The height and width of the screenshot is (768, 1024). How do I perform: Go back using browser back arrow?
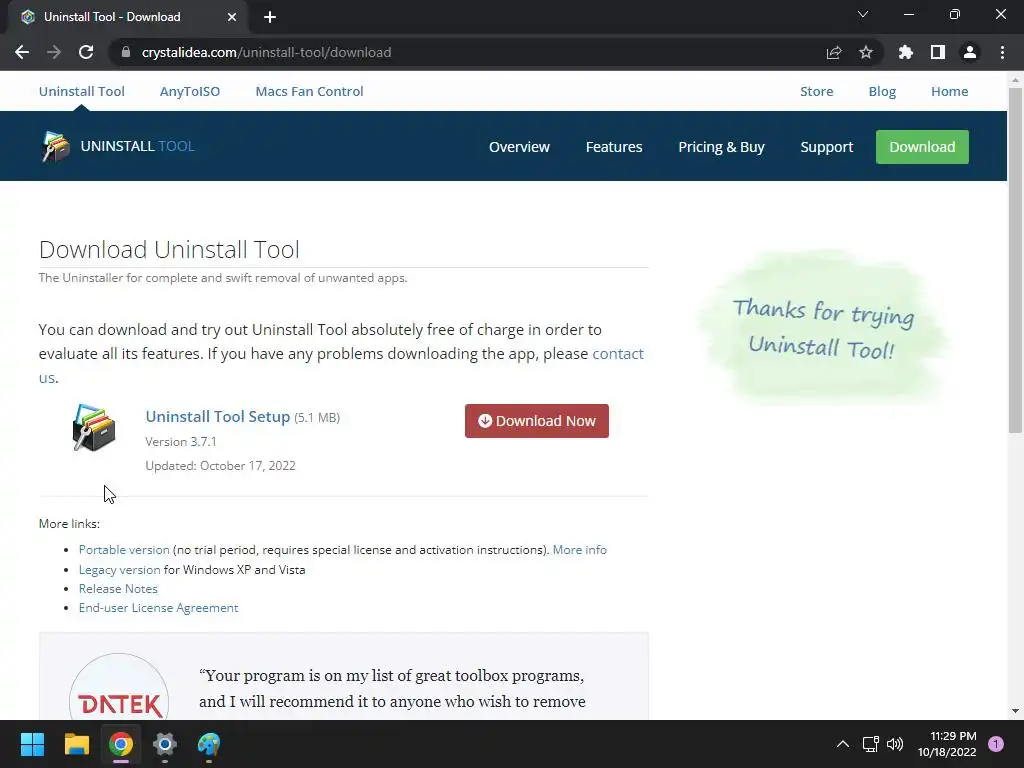tap(22, 52)
